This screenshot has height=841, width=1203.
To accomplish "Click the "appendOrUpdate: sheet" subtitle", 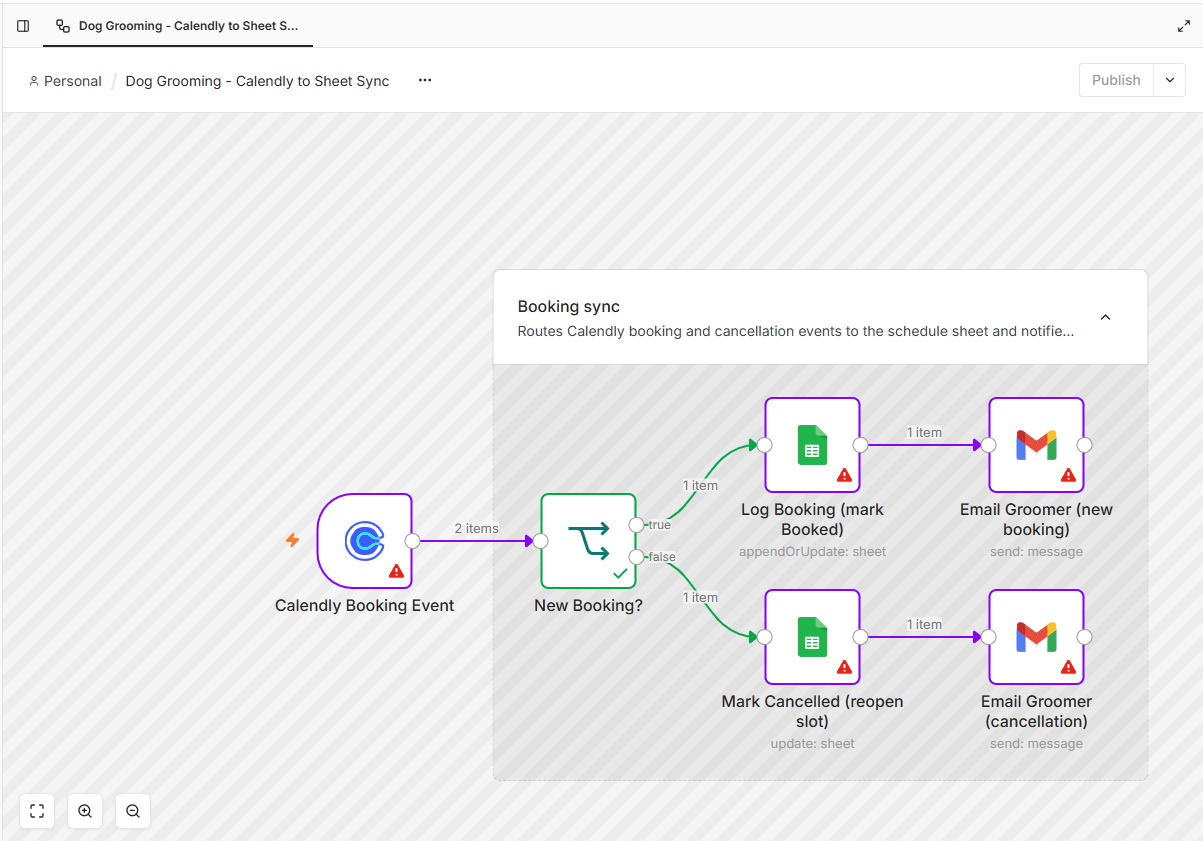I will pos(812,552).
